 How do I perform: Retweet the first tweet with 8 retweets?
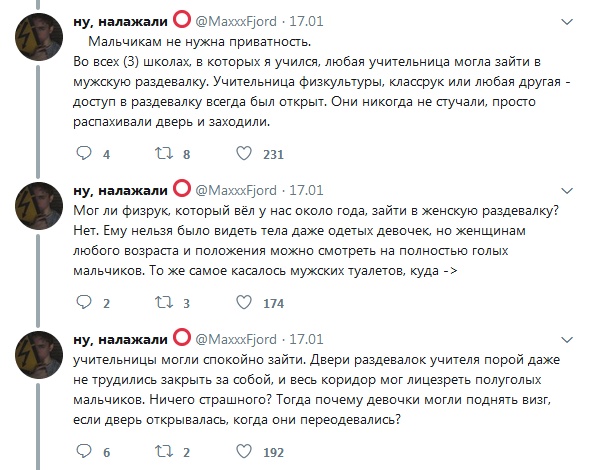(164, 153)
